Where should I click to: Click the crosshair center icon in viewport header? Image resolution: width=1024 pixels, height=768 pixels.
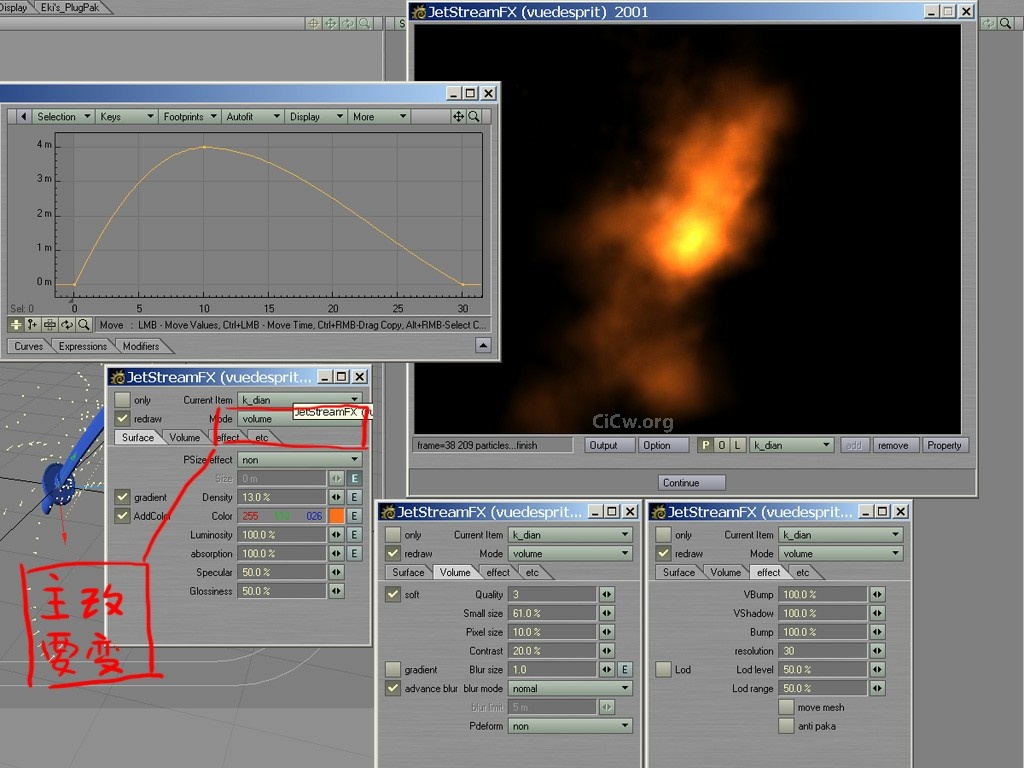313,24
